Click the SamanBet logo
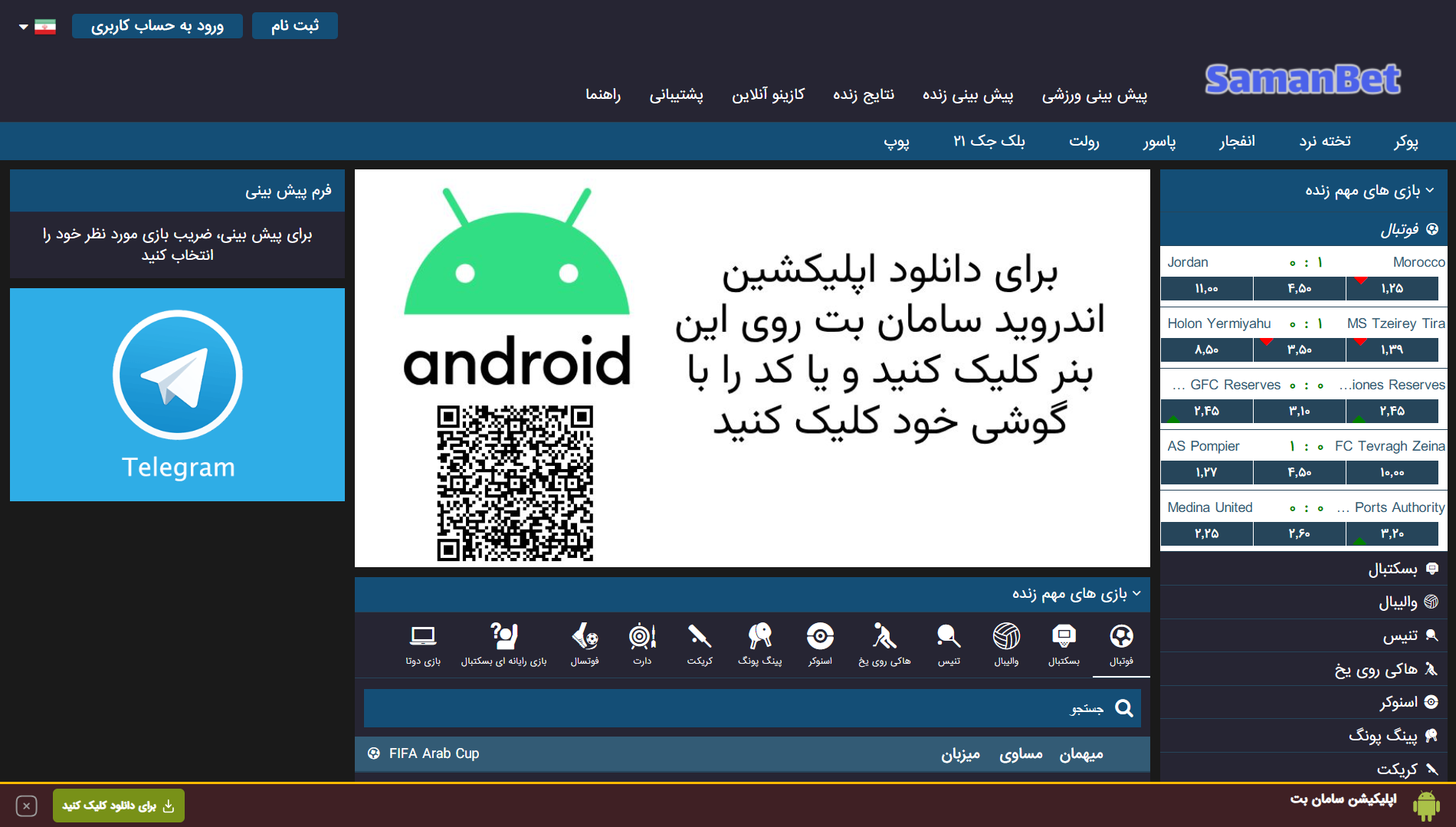 tap(1303, 80)
